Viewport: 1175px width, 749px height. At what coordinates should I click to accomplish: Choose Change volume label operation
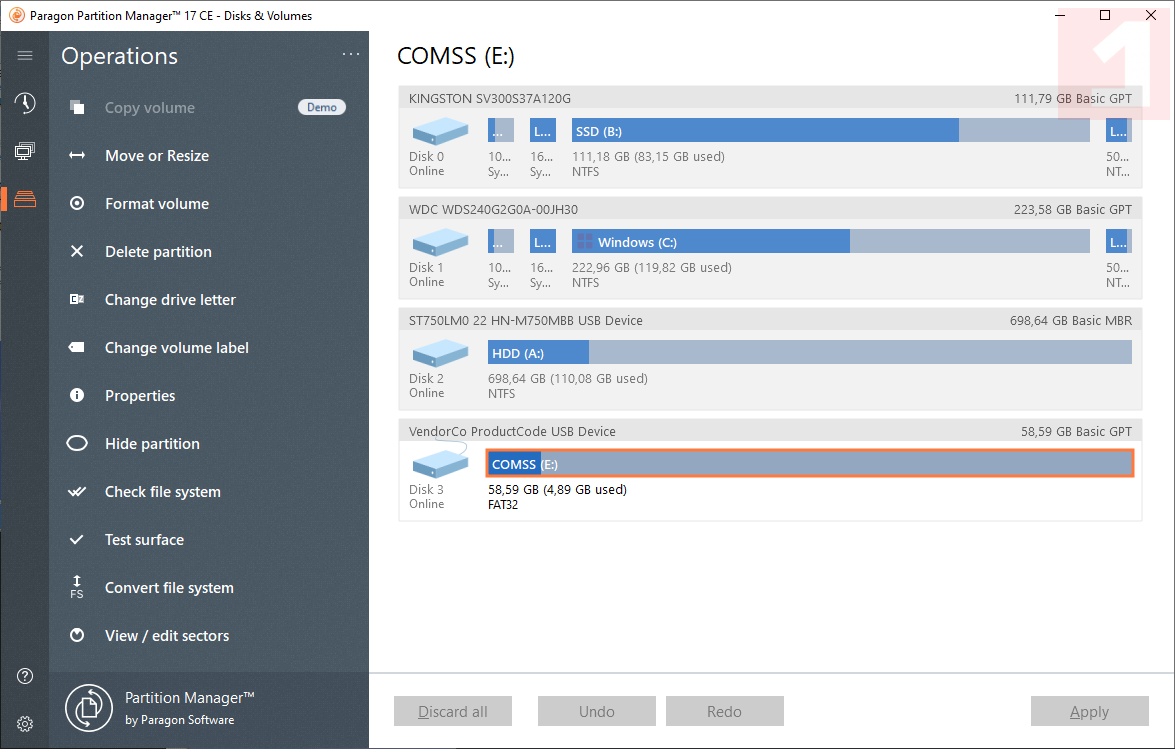(177, 348)
